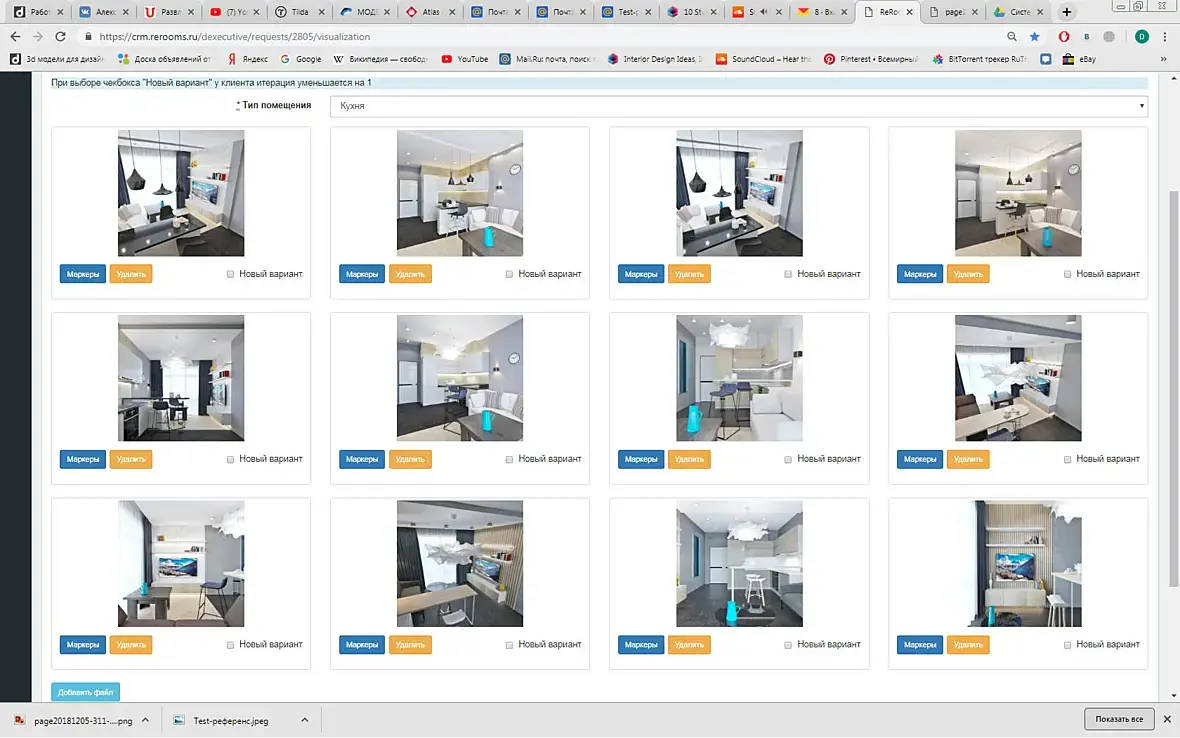This screenshot has width=1180, height=738.
Task: Open the Google bookmark
Action: [x=301, y=59]
